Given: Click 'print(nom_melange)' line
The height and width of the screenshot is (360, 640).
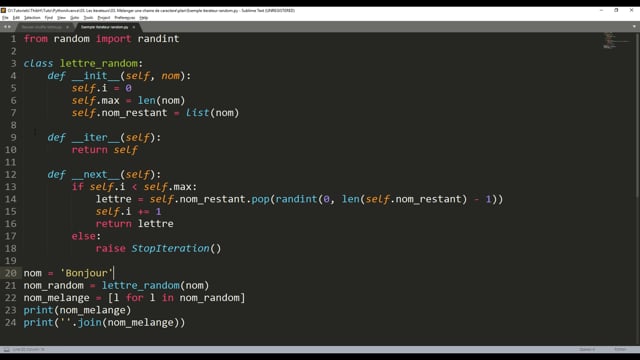Looking at the screenshot, I should tap(77, 310).
